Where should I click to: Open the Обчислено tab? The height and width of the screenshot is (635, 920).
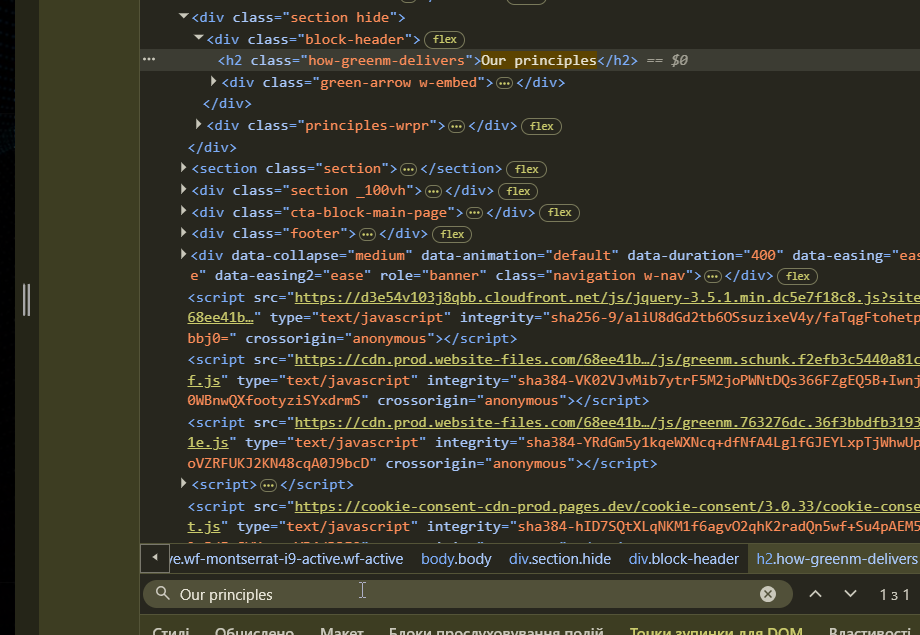[254, 631]
